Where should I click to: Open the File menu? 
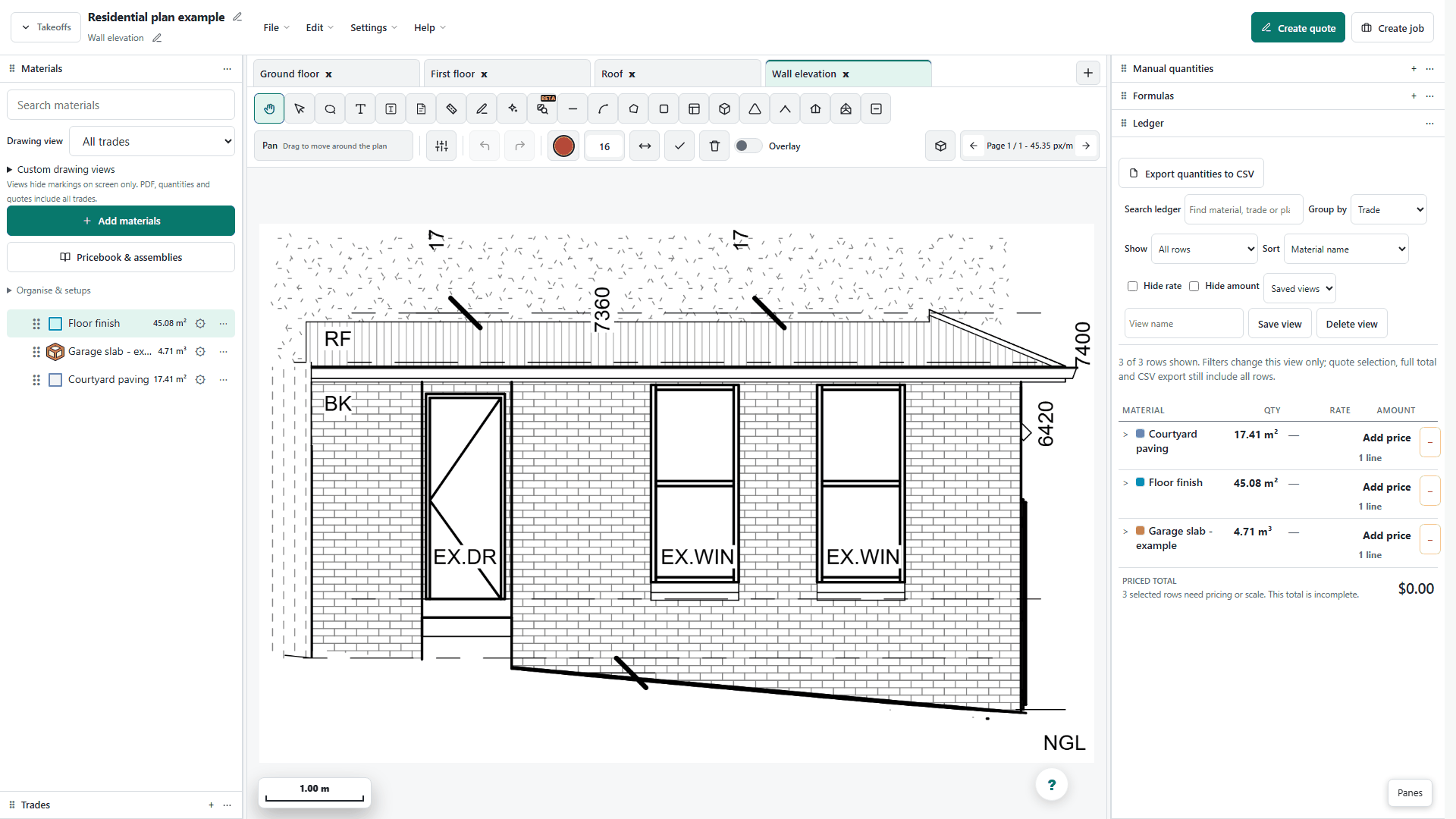[x=276, y=28]
